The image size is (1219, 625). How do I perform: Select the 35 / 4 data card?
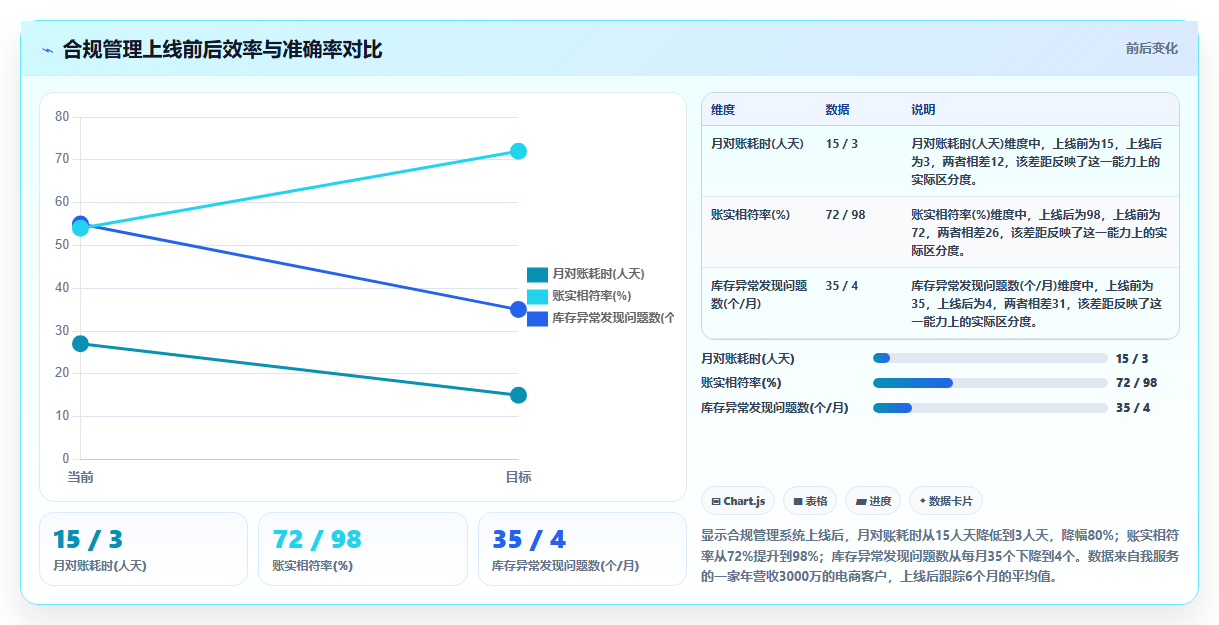tap(582, 549)
